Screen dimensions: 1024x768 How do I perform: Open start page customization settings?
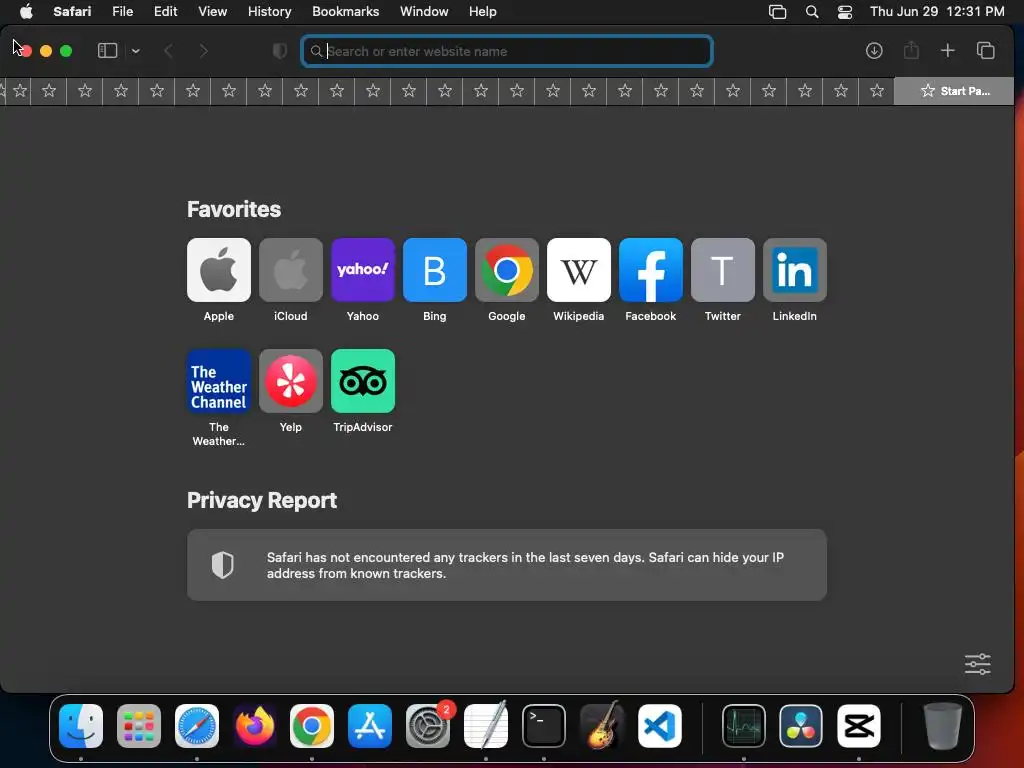tap(978, 664)
